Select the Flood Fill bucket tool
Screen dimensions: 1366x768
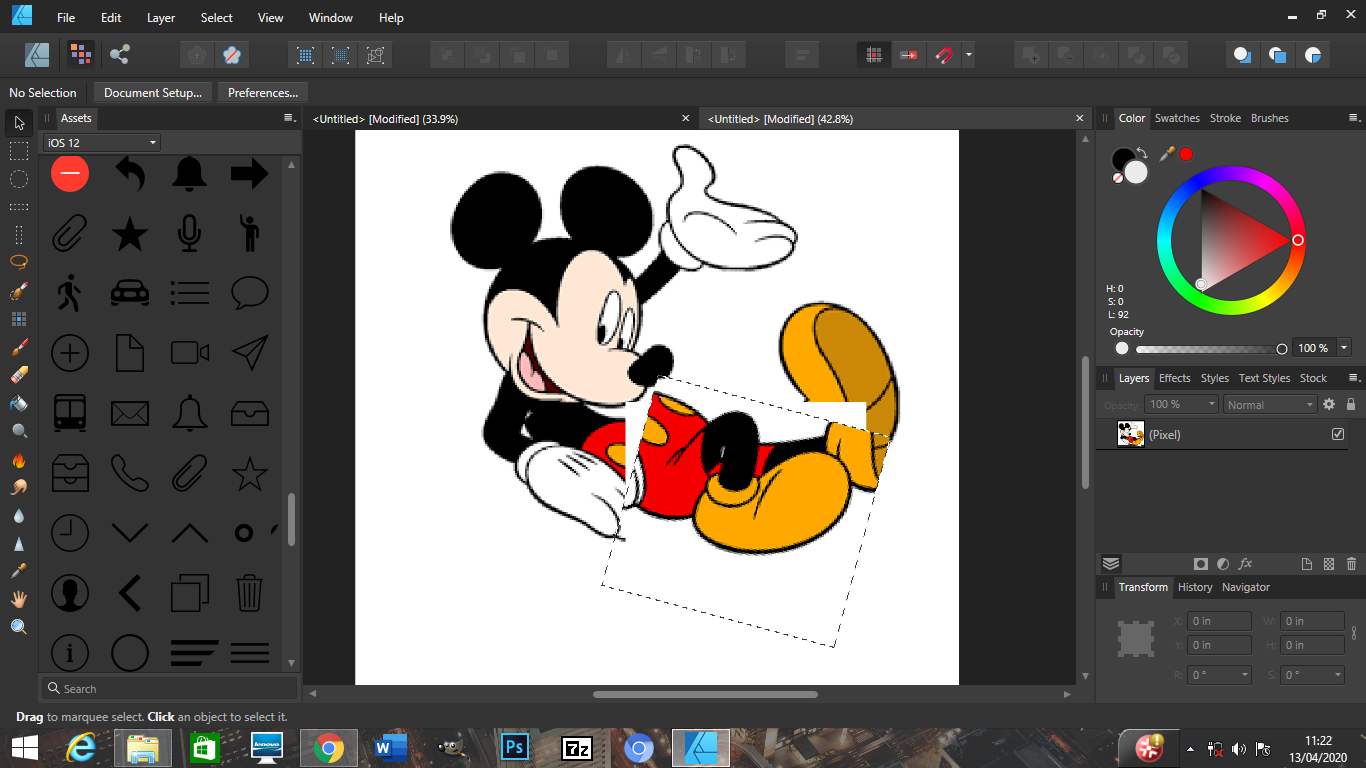coord(19,403)
